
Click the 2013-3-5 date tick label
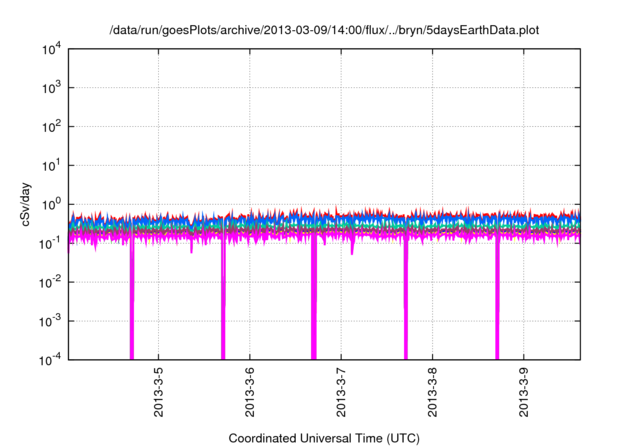pos(159,392)
